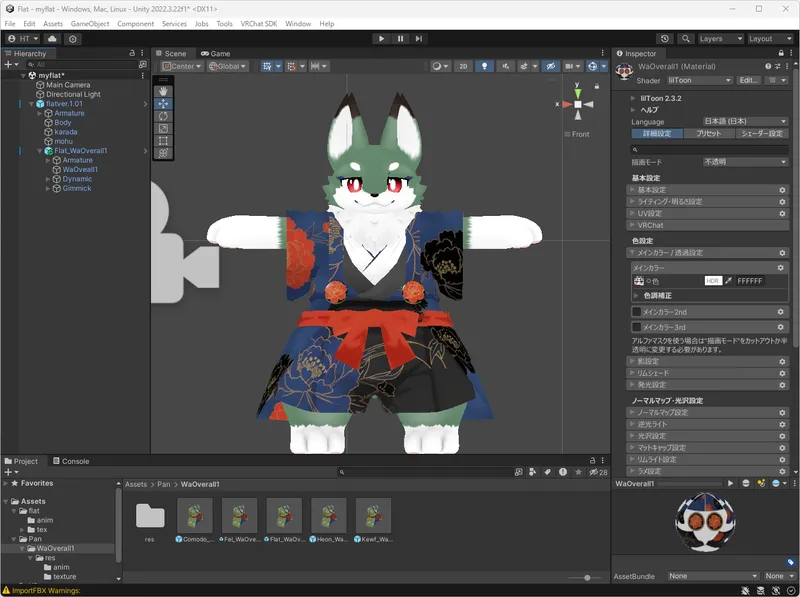800x597 pixels.
Task: Enable メインカラー 2nd checkbox
Action: coord(636,312)
